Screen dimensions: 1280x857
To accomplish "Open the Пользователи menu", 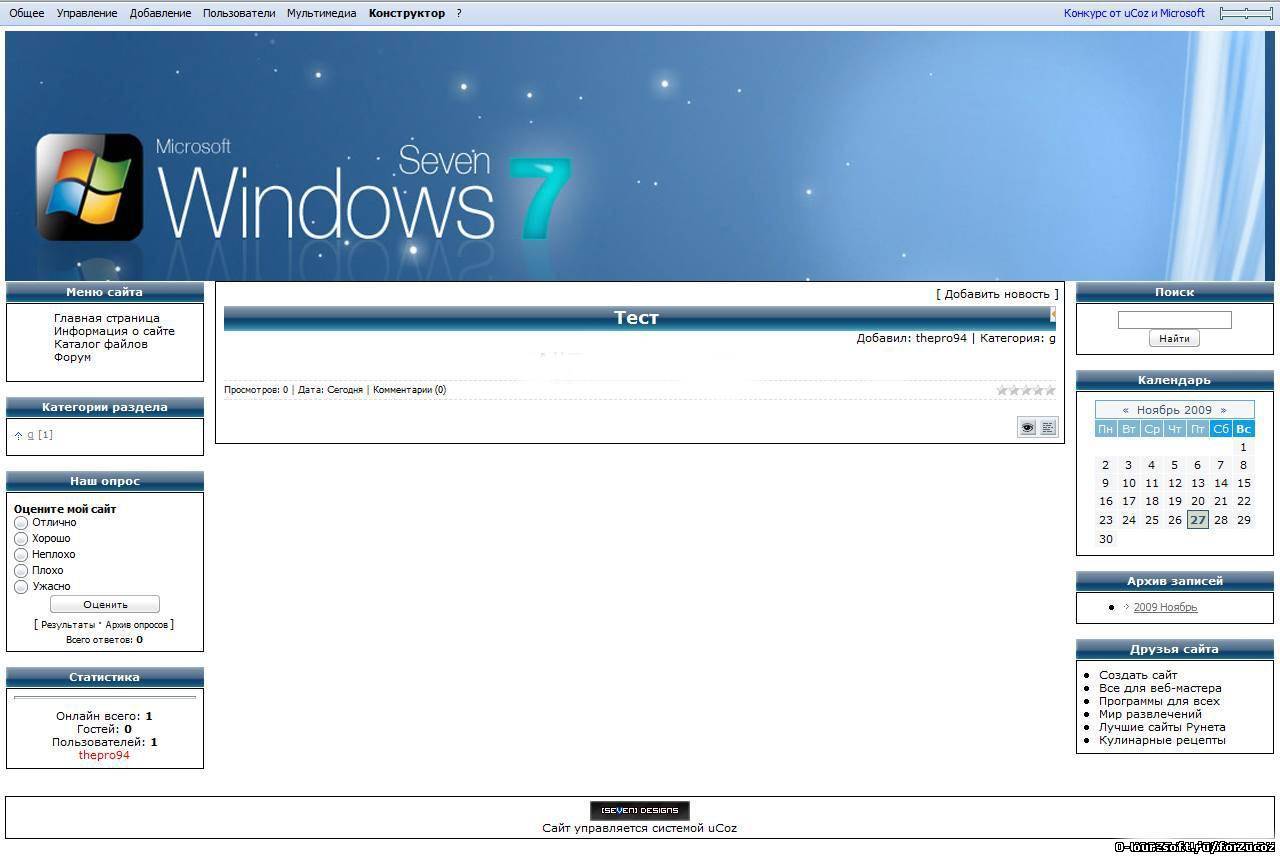I will tap(239, 13).
